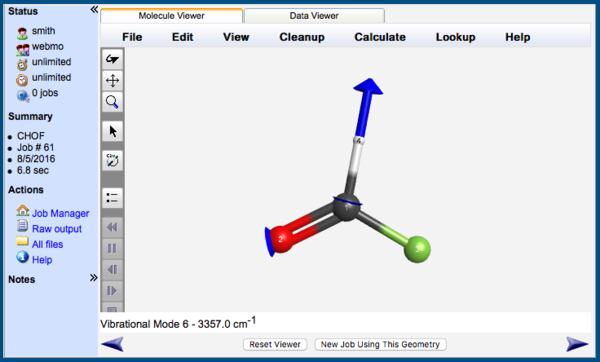Select the Rotate tool in toolbar
The height and width of the screenshot is (362, 600).
(x=112, y=59)
